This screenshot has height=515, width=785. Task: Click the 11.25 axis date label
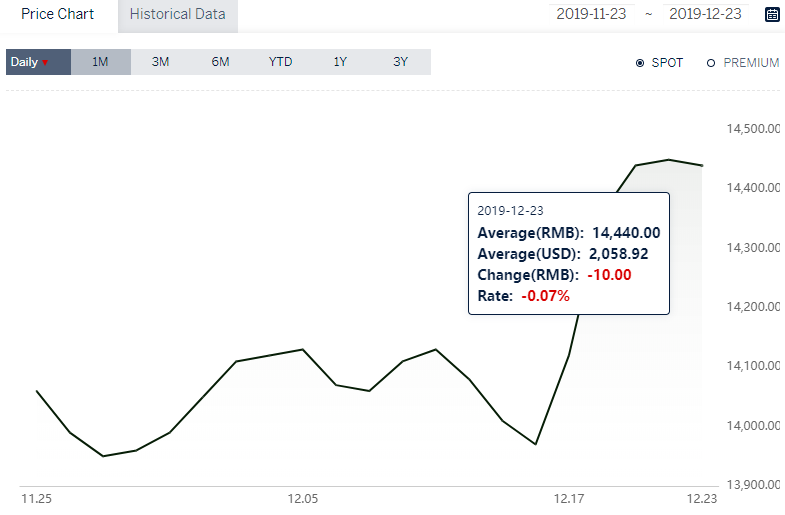point(37,499)
